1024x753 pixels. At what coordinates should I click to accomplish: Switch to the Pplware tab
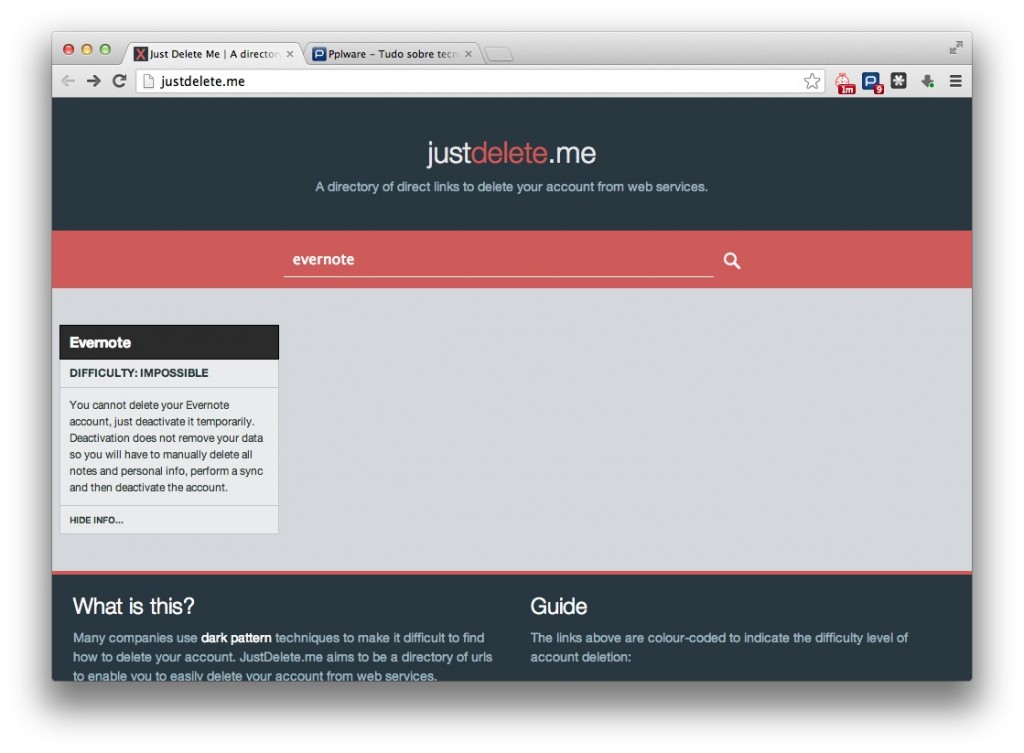[x=390, y=54]
